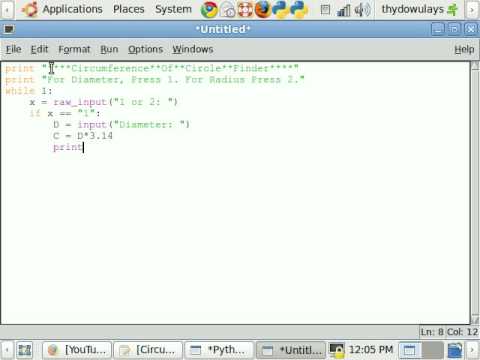Open the System menu
Image resolution: width=480 pixels, height=360 pixels.
tap(173, 9)
